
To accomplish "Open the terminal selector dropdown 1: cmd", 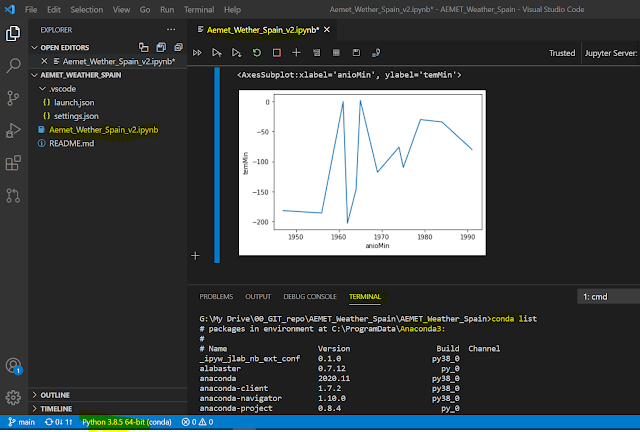I will tap(608, 297).
